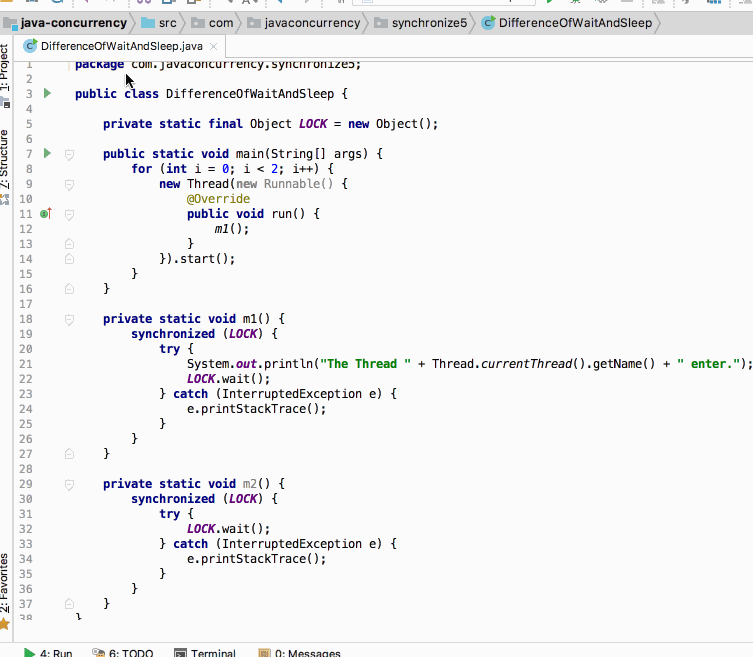753x657 pixels.
Task: Collapse the m1() method fold on line 18
Action: click(69, 319)
